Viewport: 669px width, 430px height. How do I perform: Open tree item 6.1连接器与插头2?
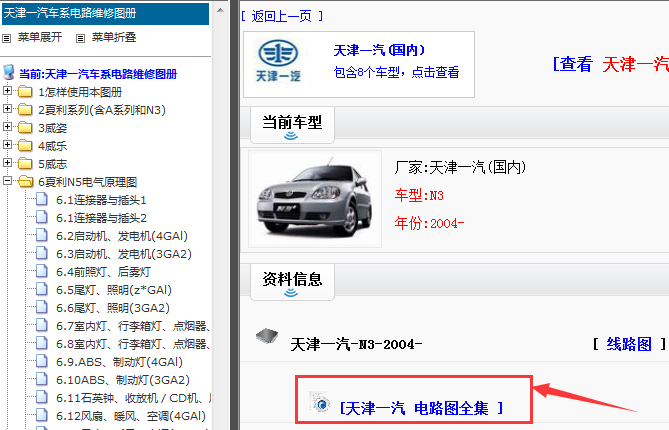click(101, 218)
